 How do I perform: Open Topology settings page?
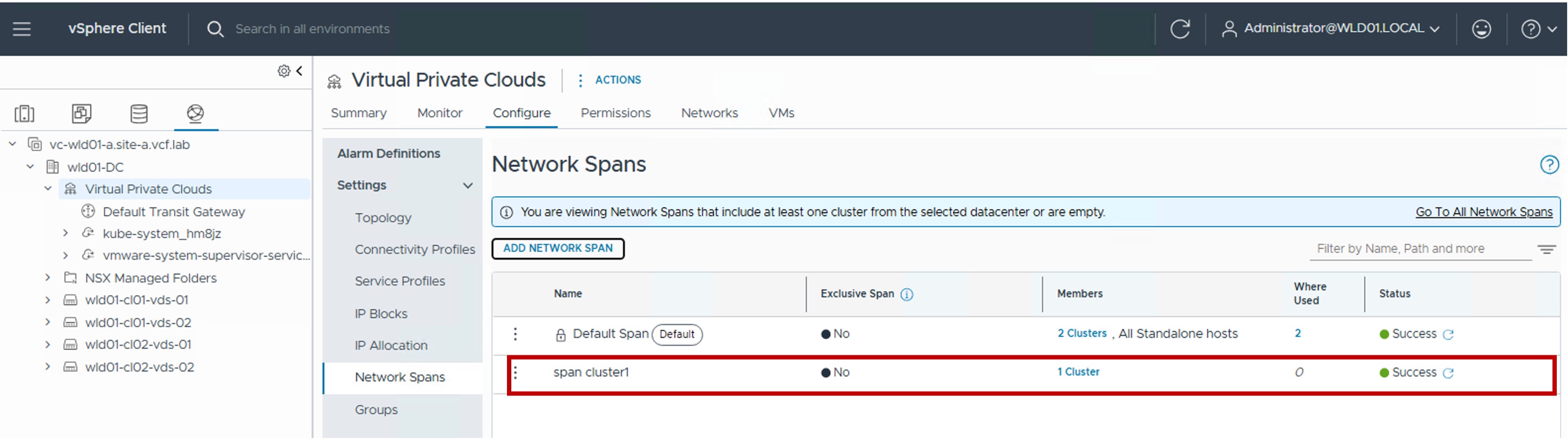pos(383,218)
